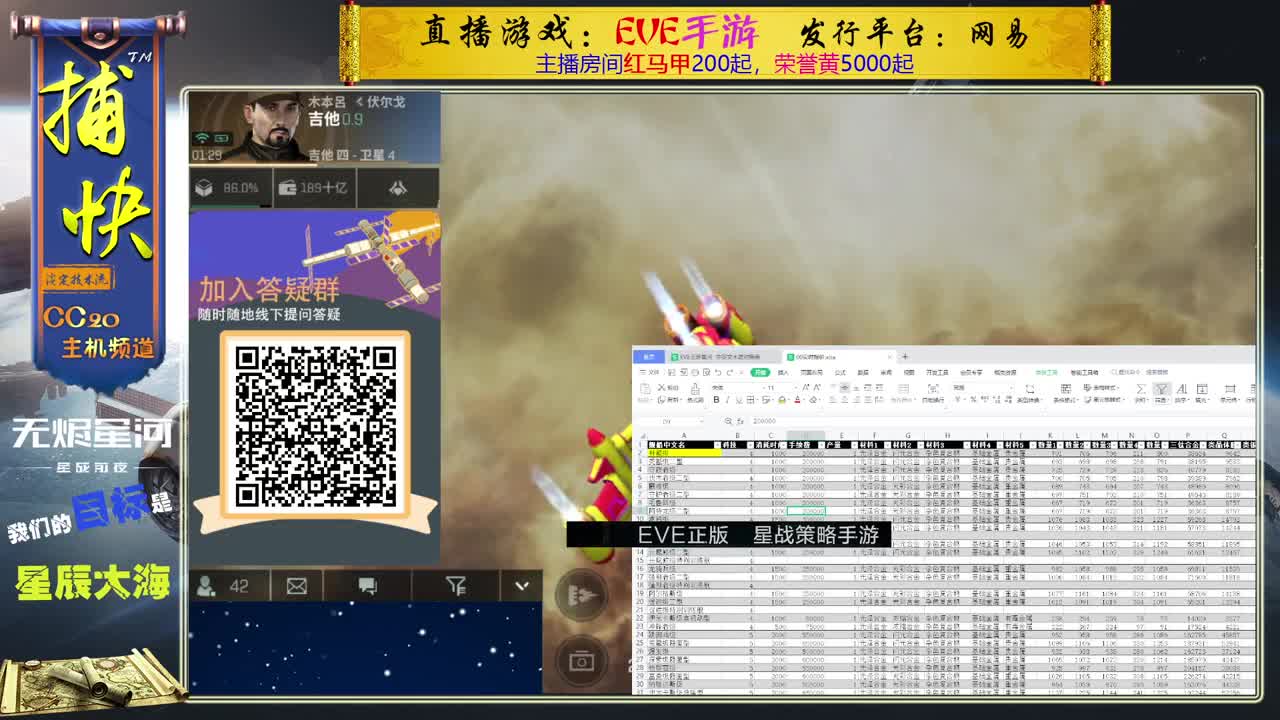The width and height of the screenshot is (1280, 720).
Task: Open the mail envelope icon in game bar
Action: point(296,586)
